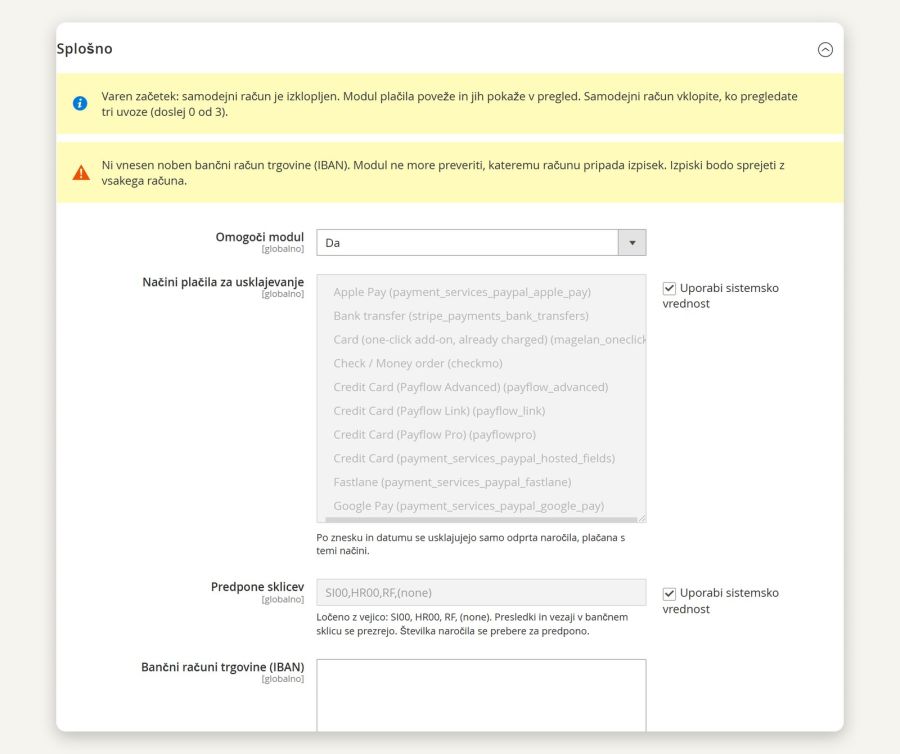
Task: Collapse the Splošno section with the circle arrow
Action: click(825, 50)
